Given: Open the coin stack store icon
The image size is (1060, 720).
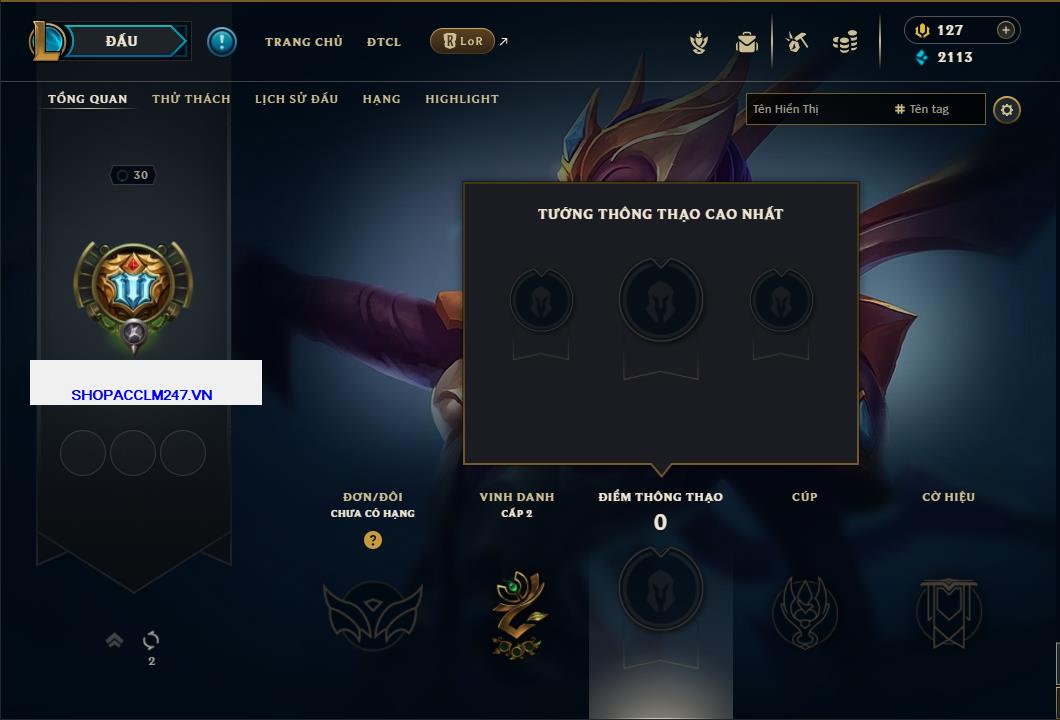Looking at the screenshot, I should [x=845, y=43].
